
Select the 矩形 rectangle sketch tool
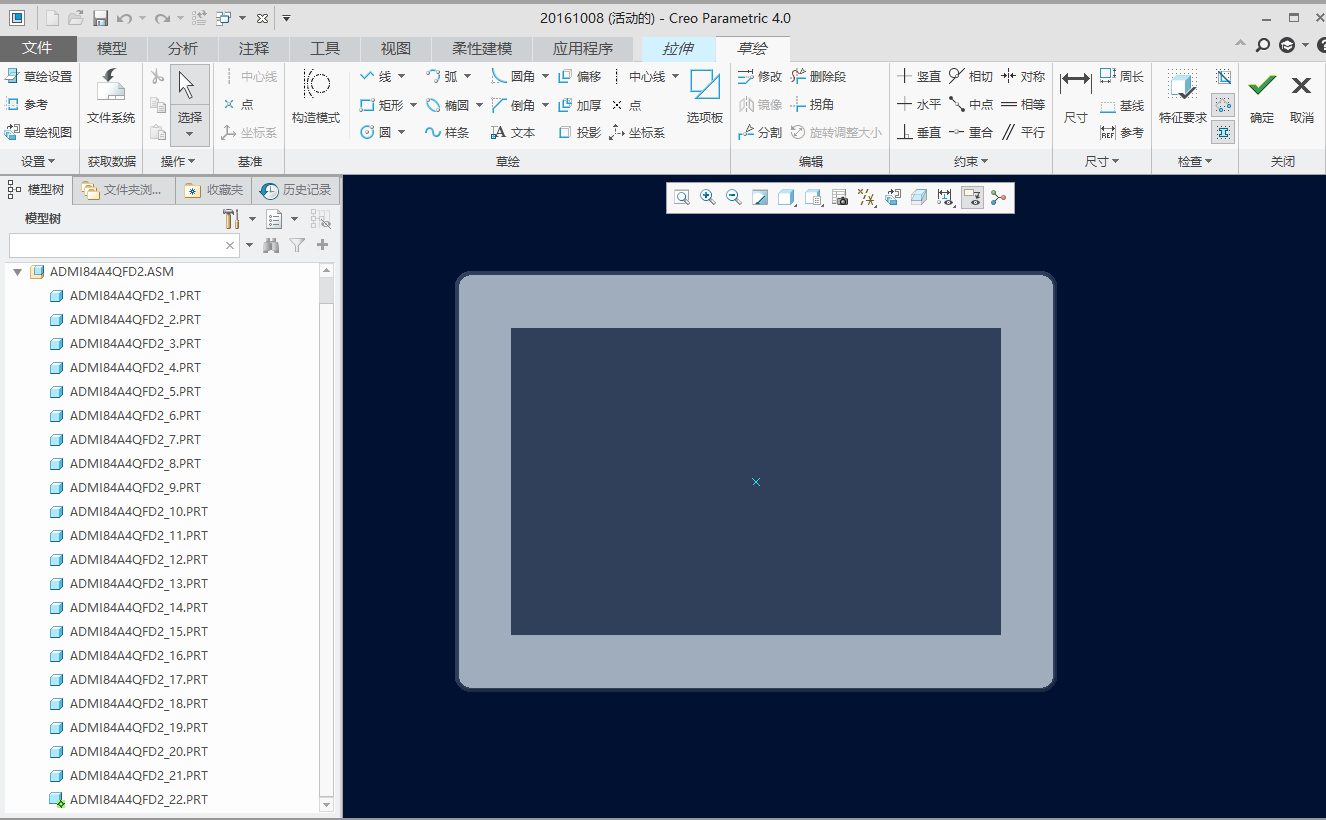(x=381, y=104)
